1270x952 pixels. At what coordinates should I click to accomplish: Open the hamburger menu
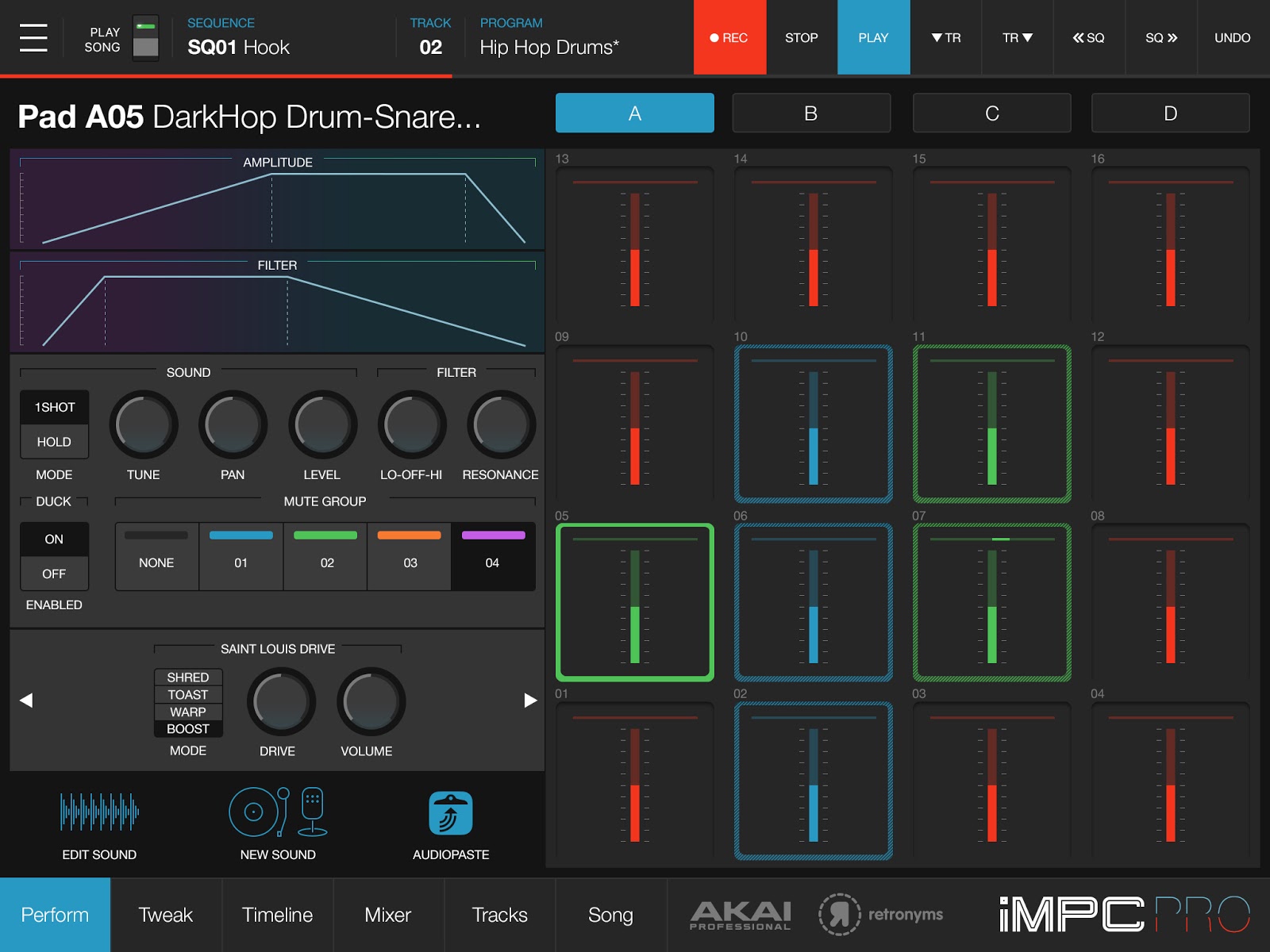click(x=33, y=37)
